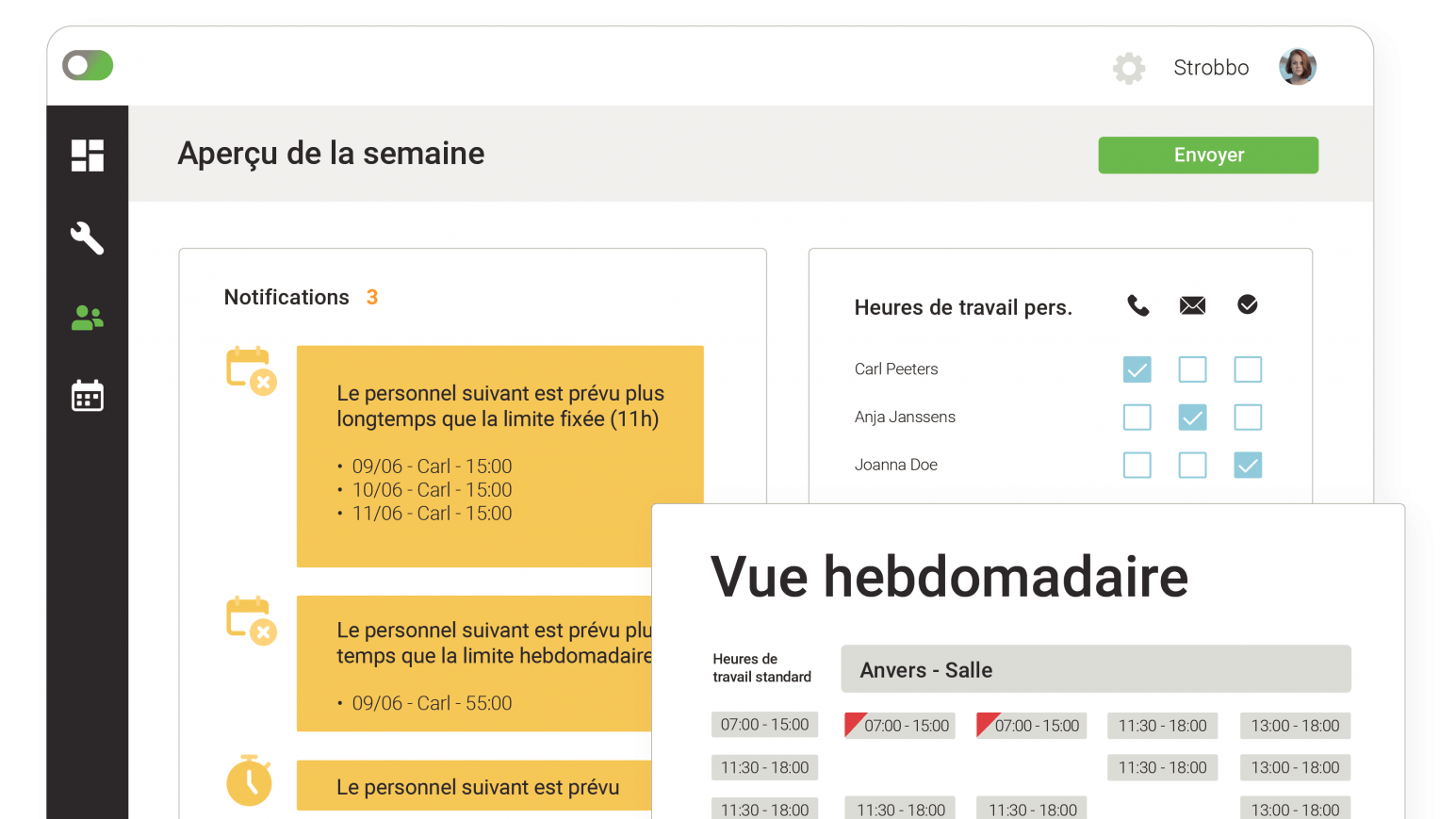Click the settings gear in the top bar
Image resolution: width=1456 pixels, height=819 pixels.
click(1129, 68)
